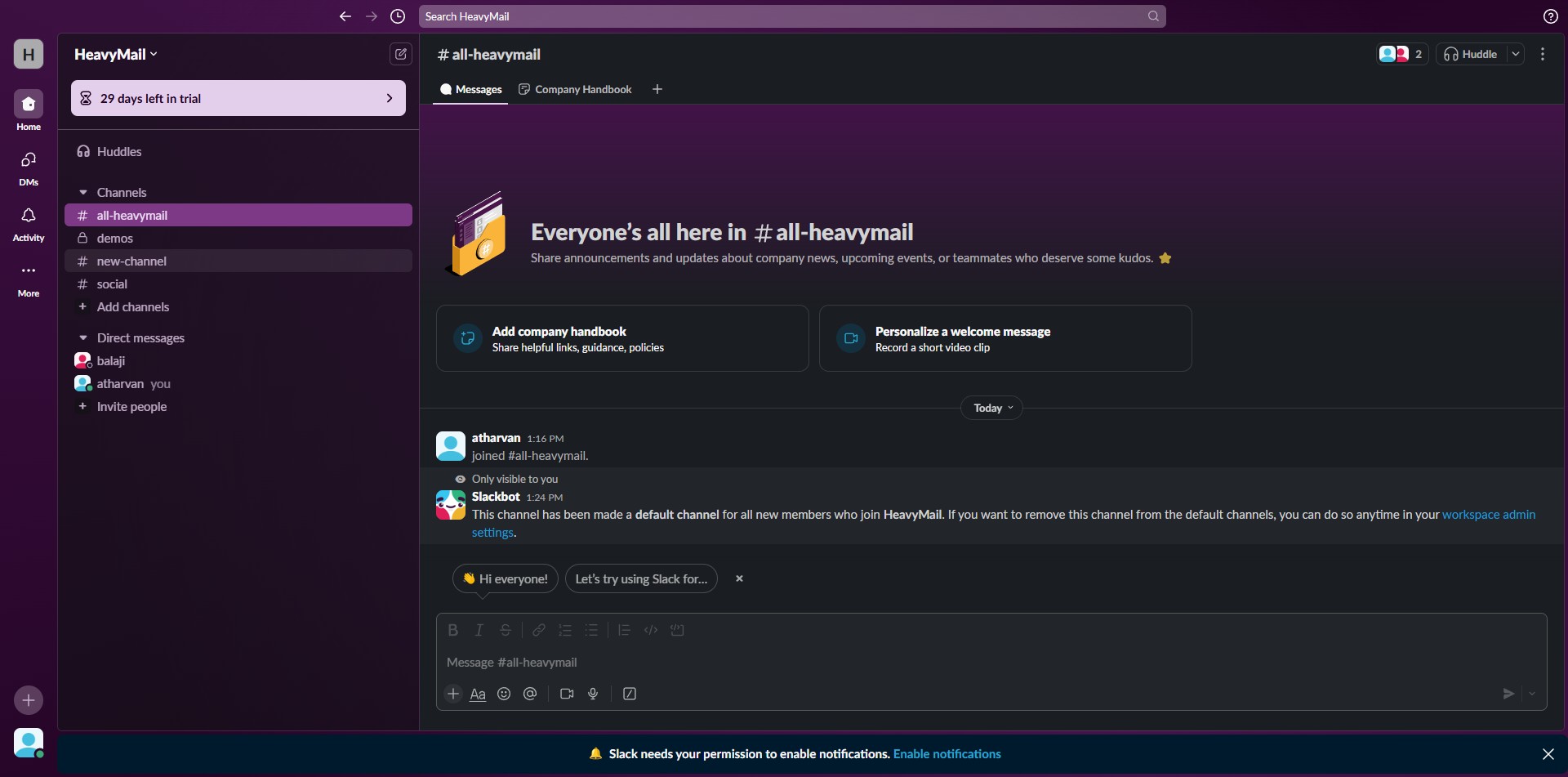Open channel more options menu
The height and width of the screenshot is (777, 1568).
(x=1543, y=54)
